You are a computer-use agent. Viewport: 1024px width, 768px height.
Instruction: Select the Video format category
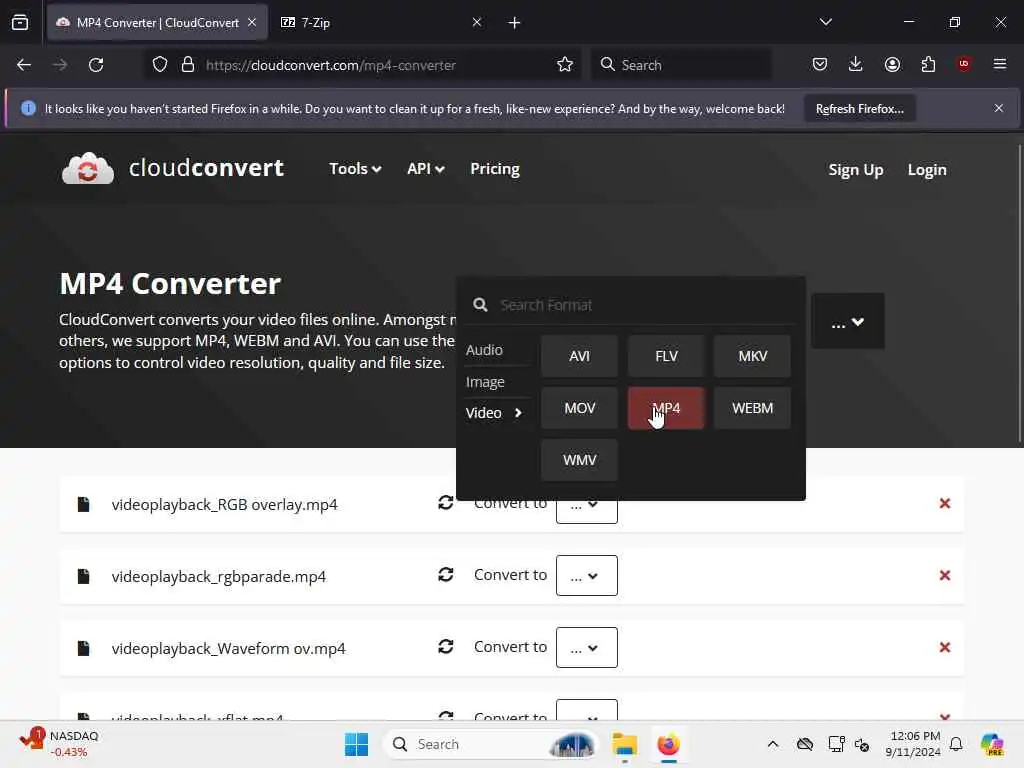point(495,413)
